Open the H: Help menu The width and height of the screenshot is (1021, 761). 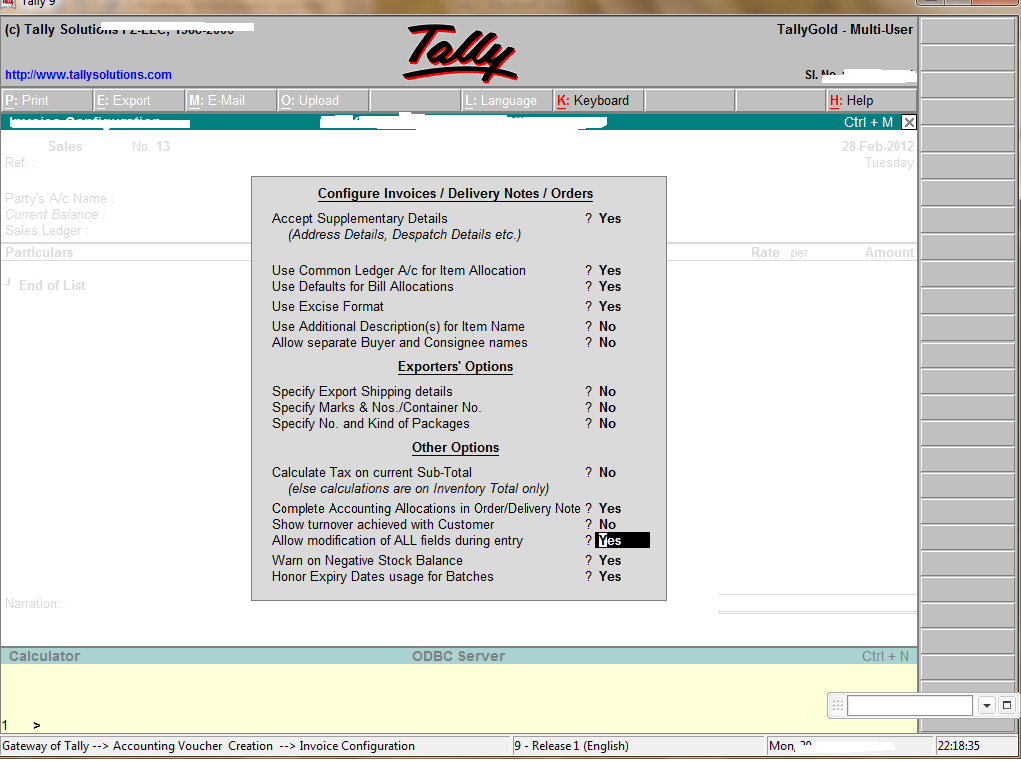pyautogui.click(x=872, y=100)
